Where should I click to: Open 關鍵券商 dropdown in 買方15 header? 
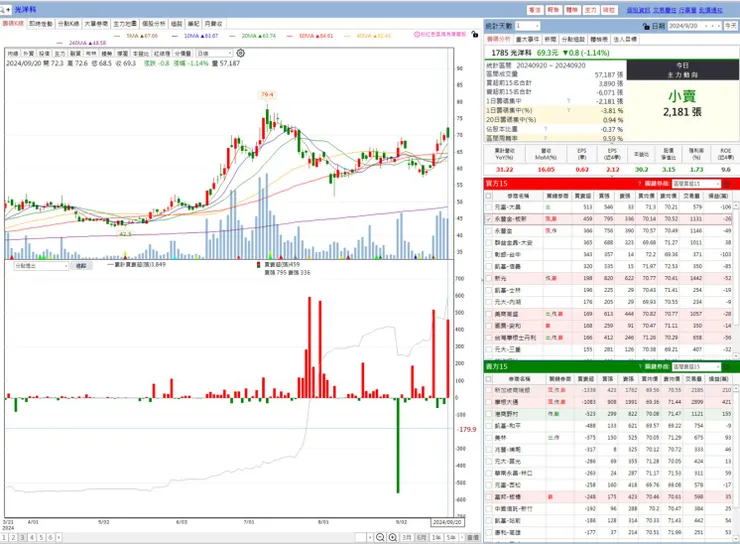tap(697, 184)
